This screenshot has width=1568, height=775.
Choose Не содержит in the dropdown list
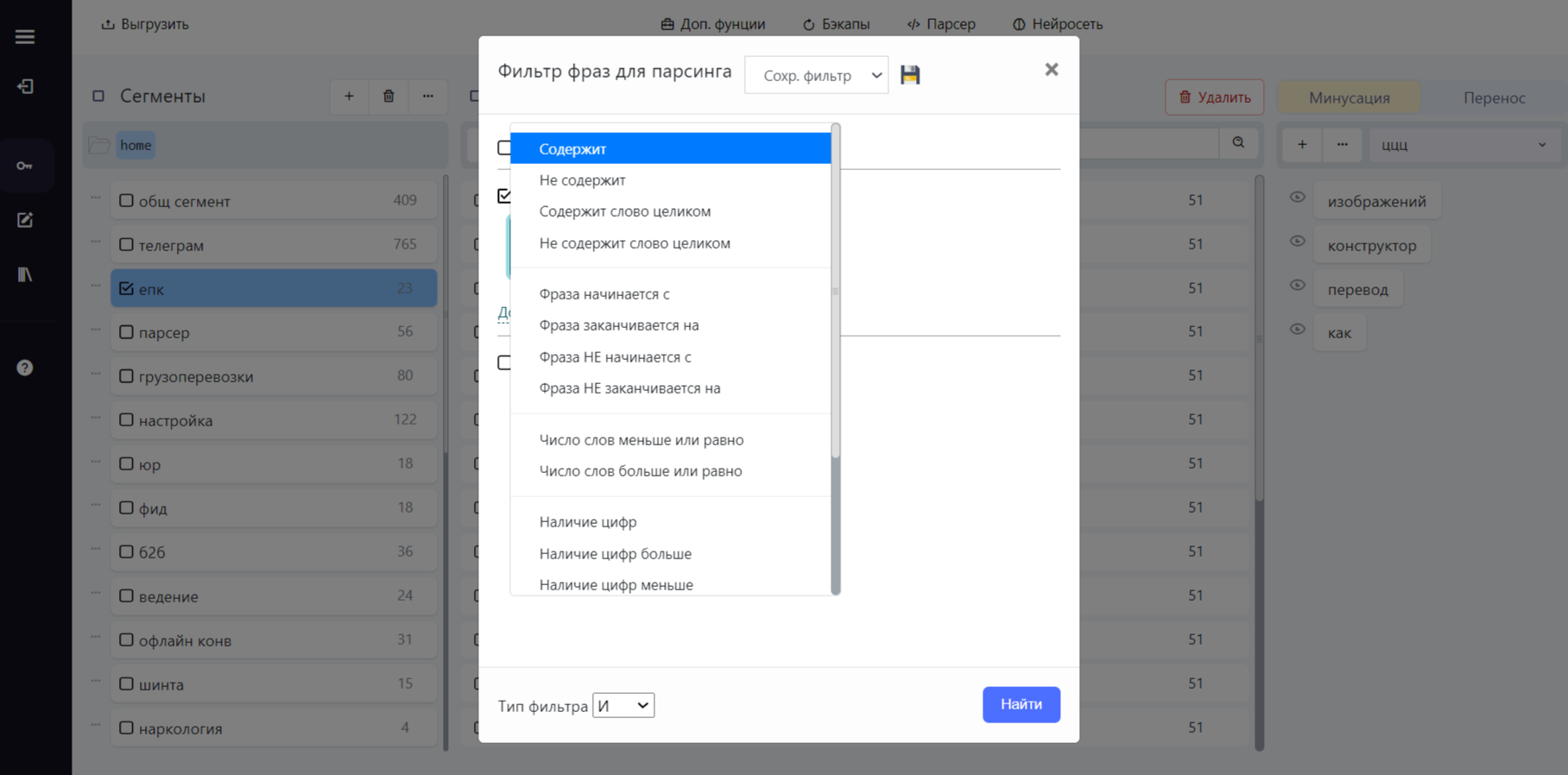[x=670, y=180]
